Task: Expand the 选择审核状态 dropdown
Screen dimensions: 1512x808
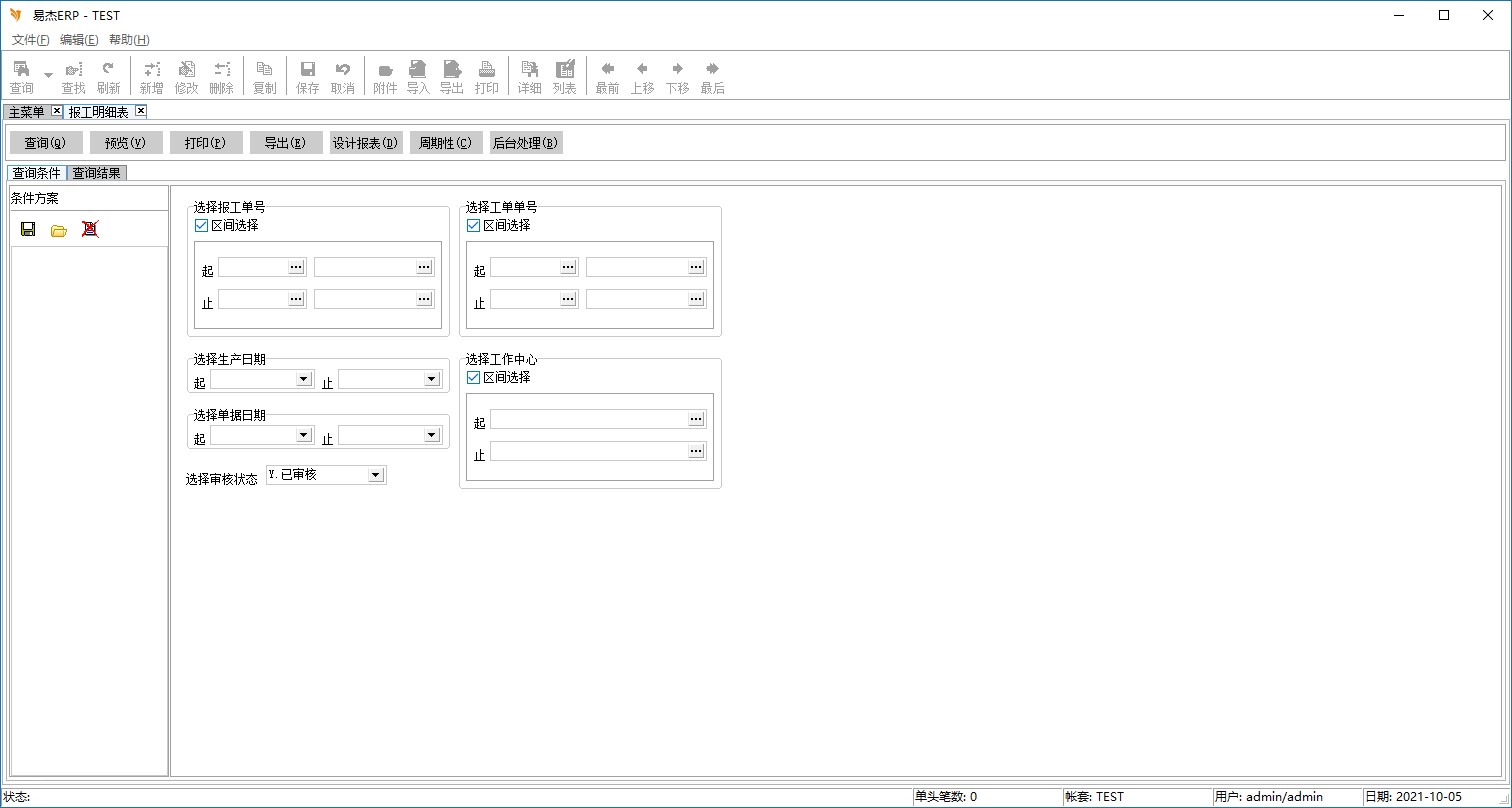Action: pyautogui.click(x=375, y=475)
